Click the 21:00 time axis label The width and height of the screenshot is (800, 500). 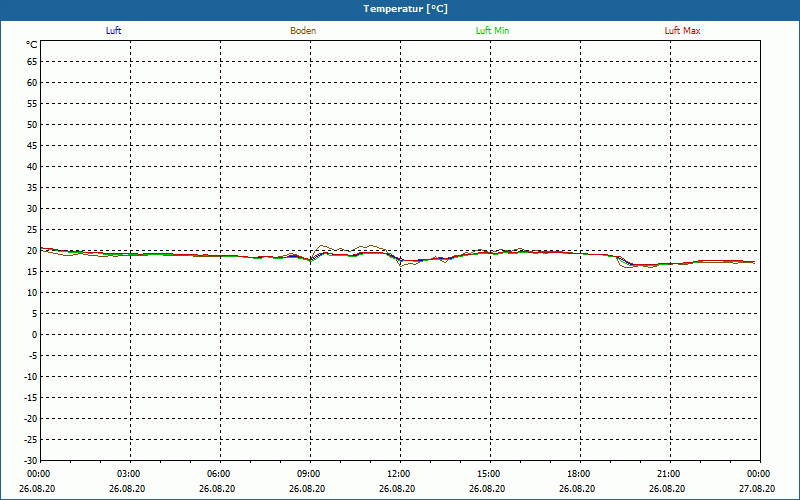coord(668,474)
